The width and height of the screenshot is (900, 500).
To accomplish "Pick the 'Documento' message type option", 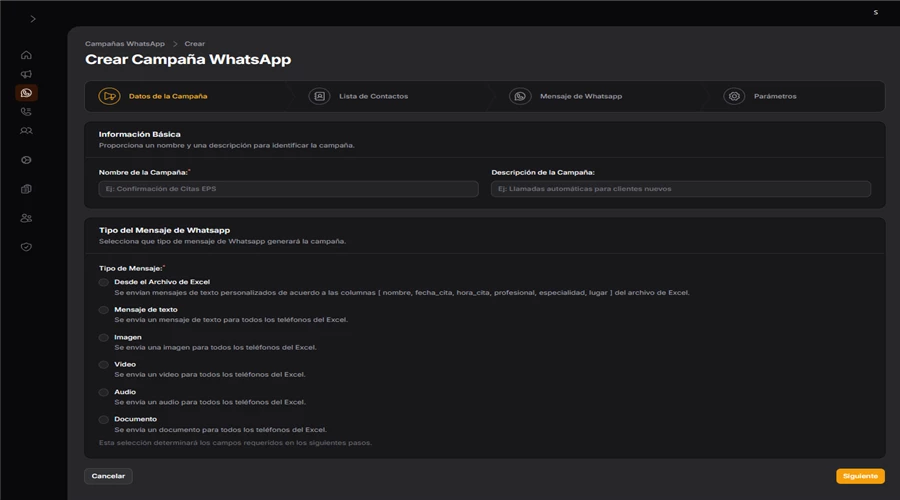I will 104,420.
